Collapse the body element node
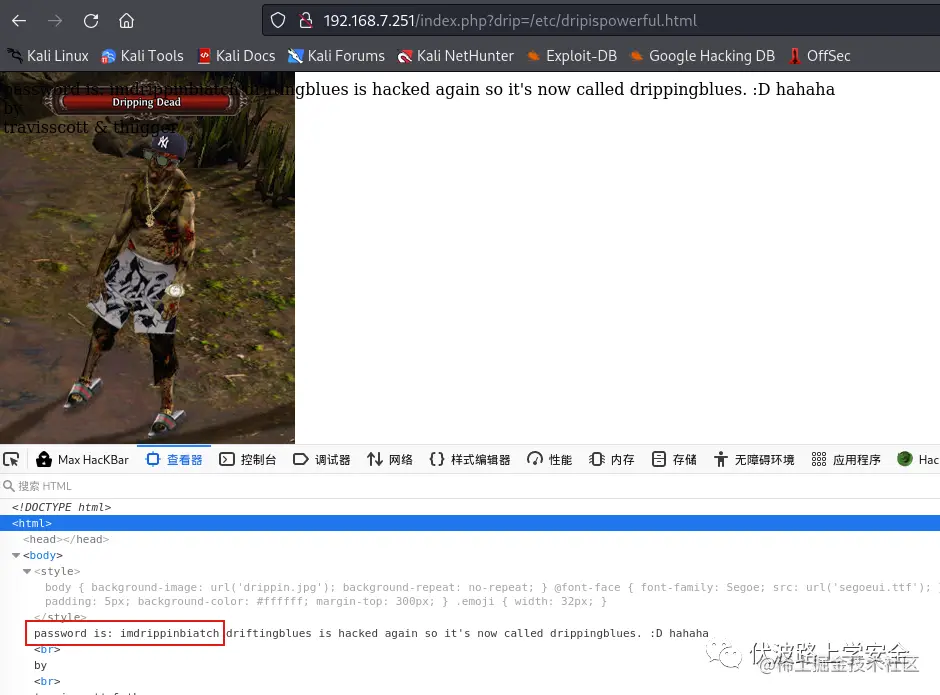940x695 pixels. click(16, 555)
